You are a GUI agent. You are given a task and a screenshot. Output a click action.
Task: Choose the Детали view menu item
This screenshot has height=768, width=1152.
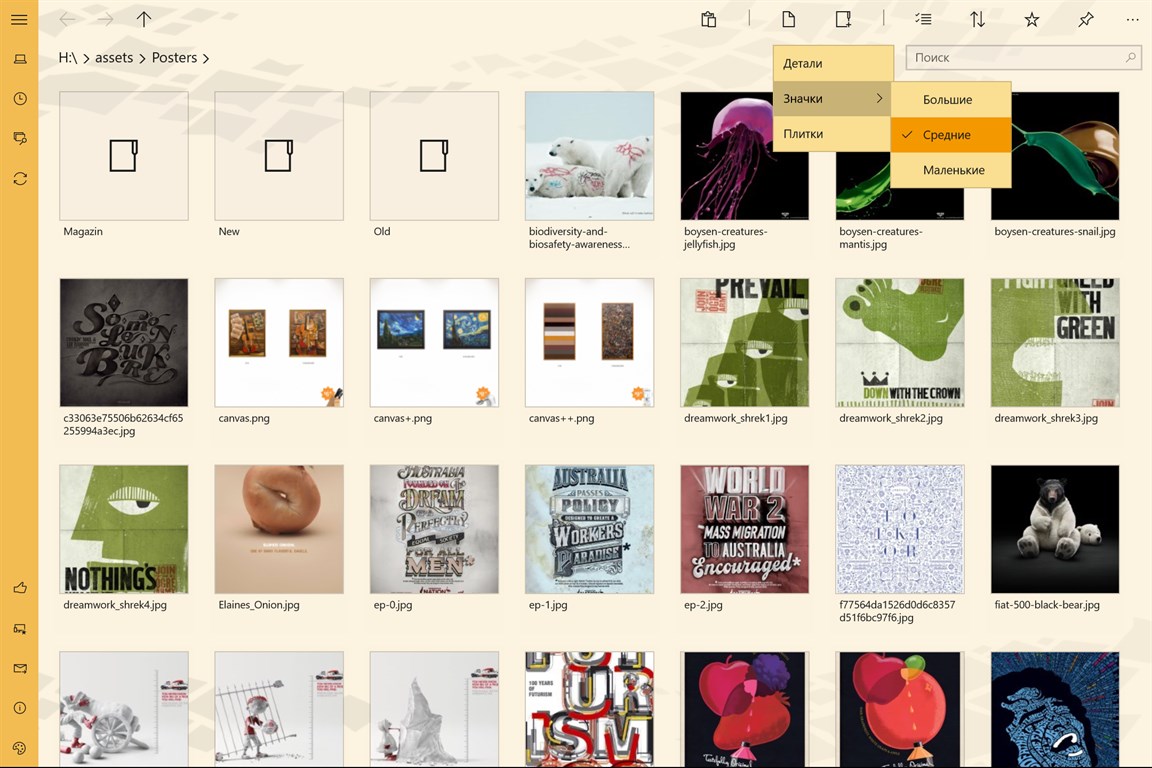pyautogui.click(x=830, y=64)
